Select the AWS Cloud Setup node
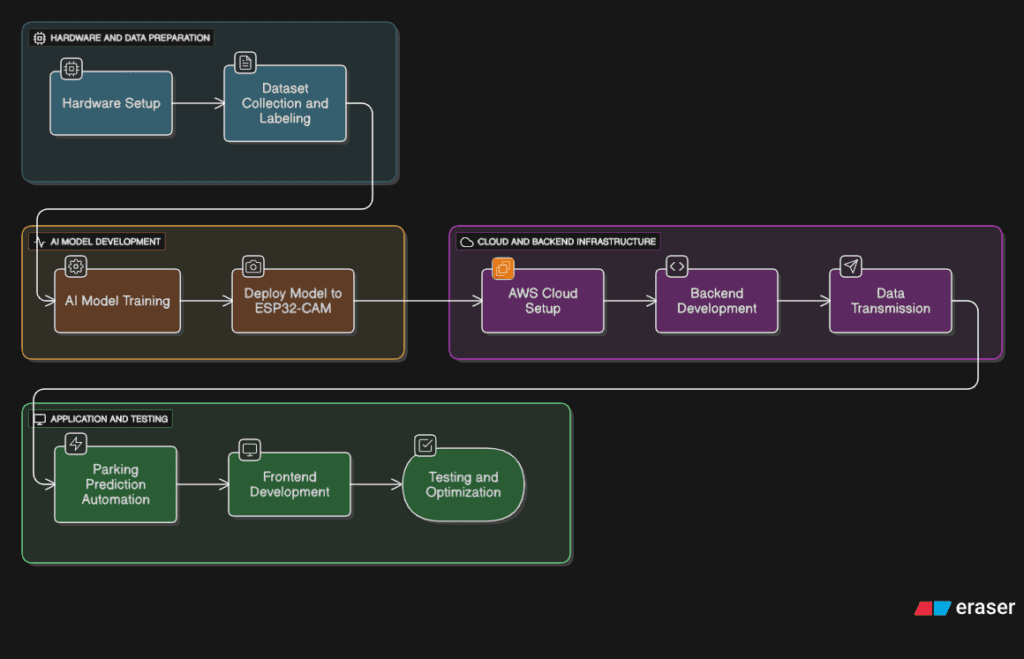The image size is (1024, 659). click(543, 301)
